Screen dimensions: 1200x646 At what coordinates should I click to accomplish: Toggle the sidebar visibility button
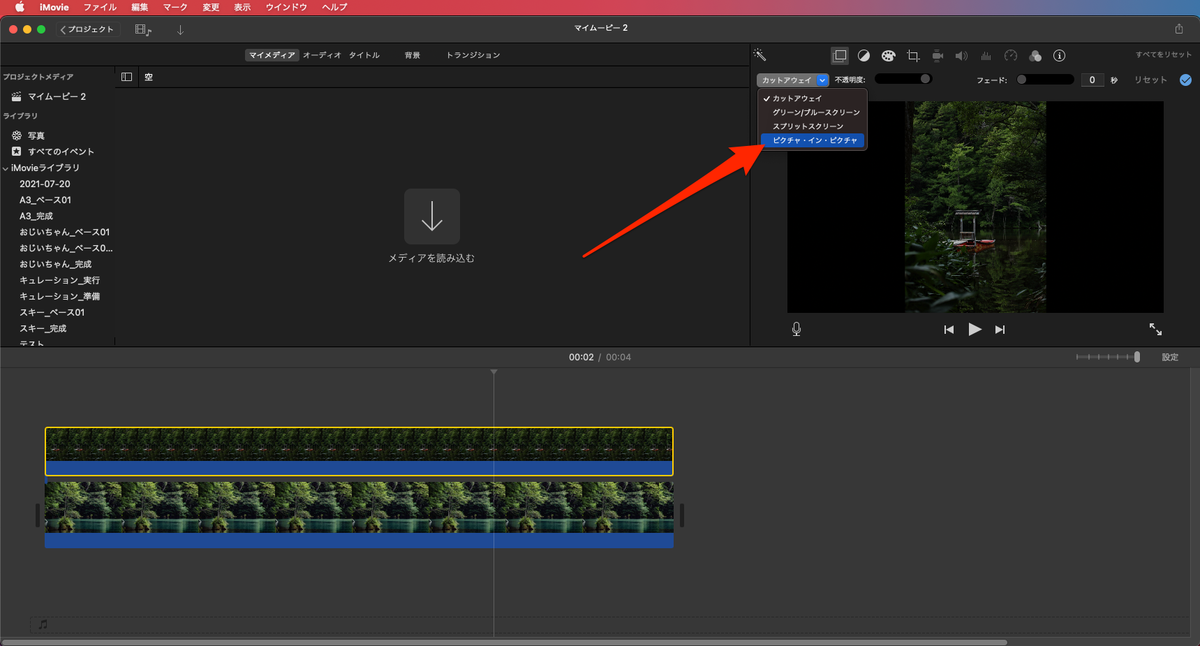pos(127,77)
